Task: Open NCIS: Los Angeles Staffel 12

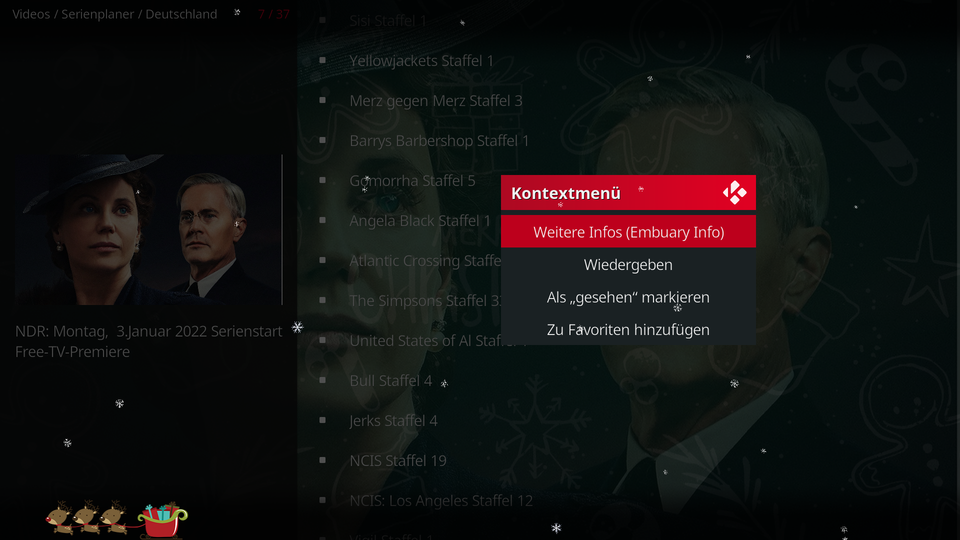Action: tap(441, 501)
